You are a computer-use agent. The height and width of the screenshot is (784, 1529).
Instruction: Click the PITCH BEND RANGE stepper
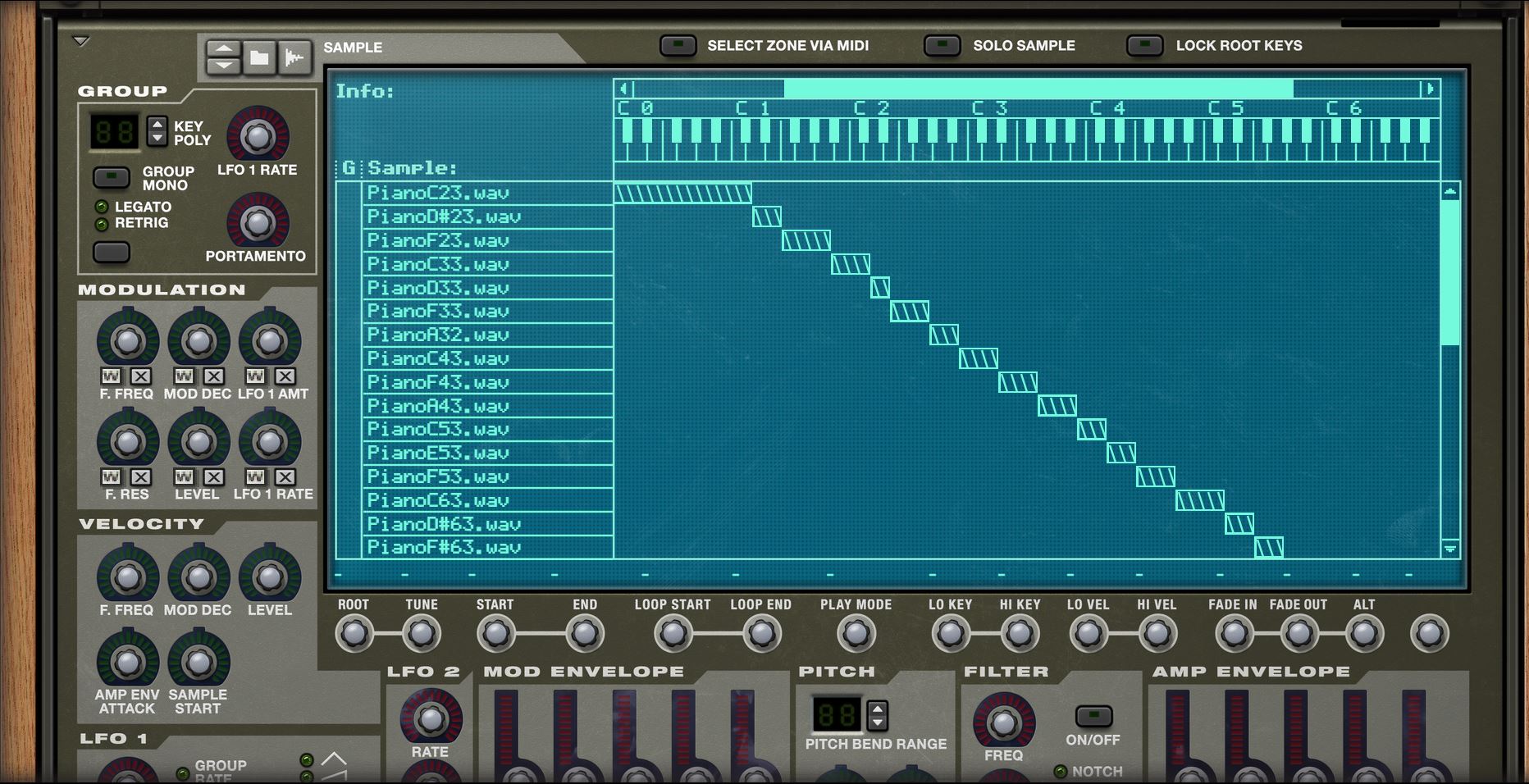(877, 715)
